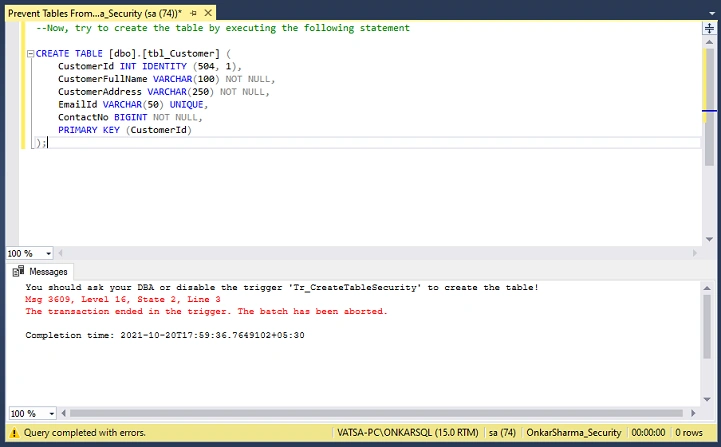Click the warning icon in status bar
Image resolution: width=721 pixels, height=447 pixels.
pos(15,433)
